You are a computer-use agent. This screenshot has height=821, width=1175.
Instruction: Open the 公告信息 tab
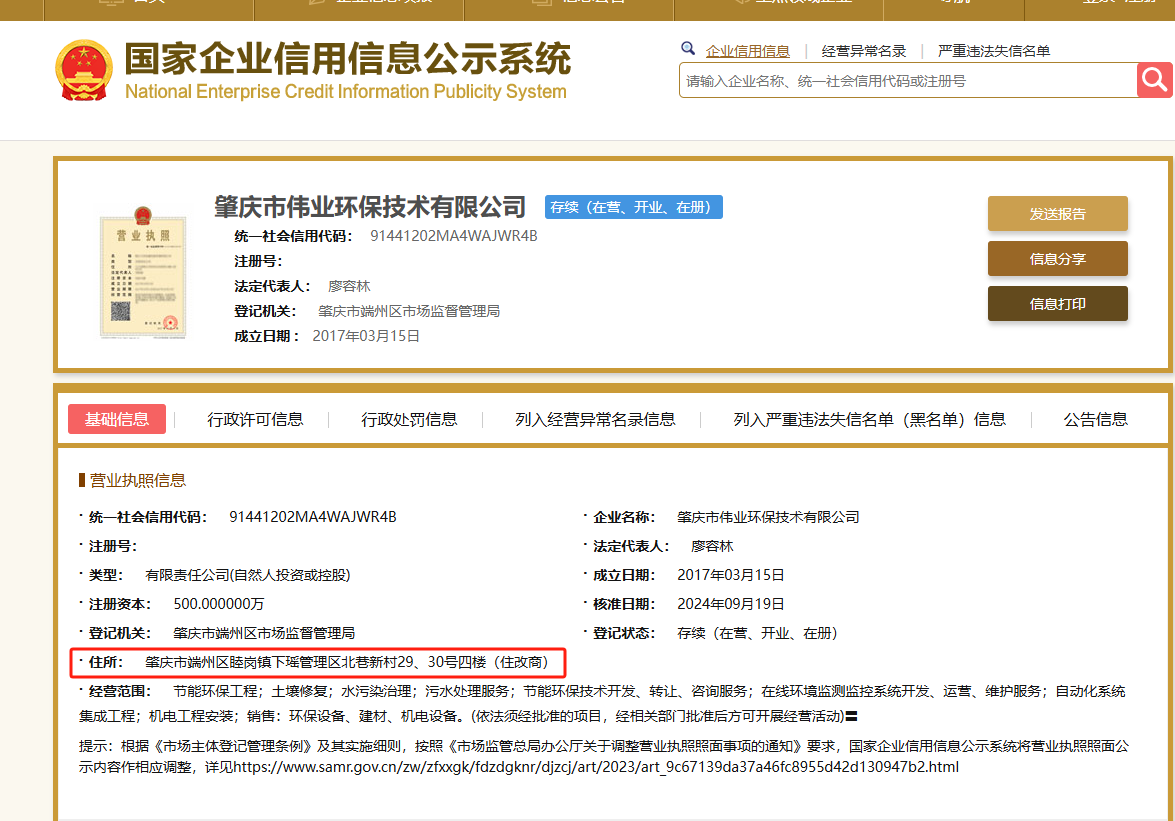[x=1096, y=419]
